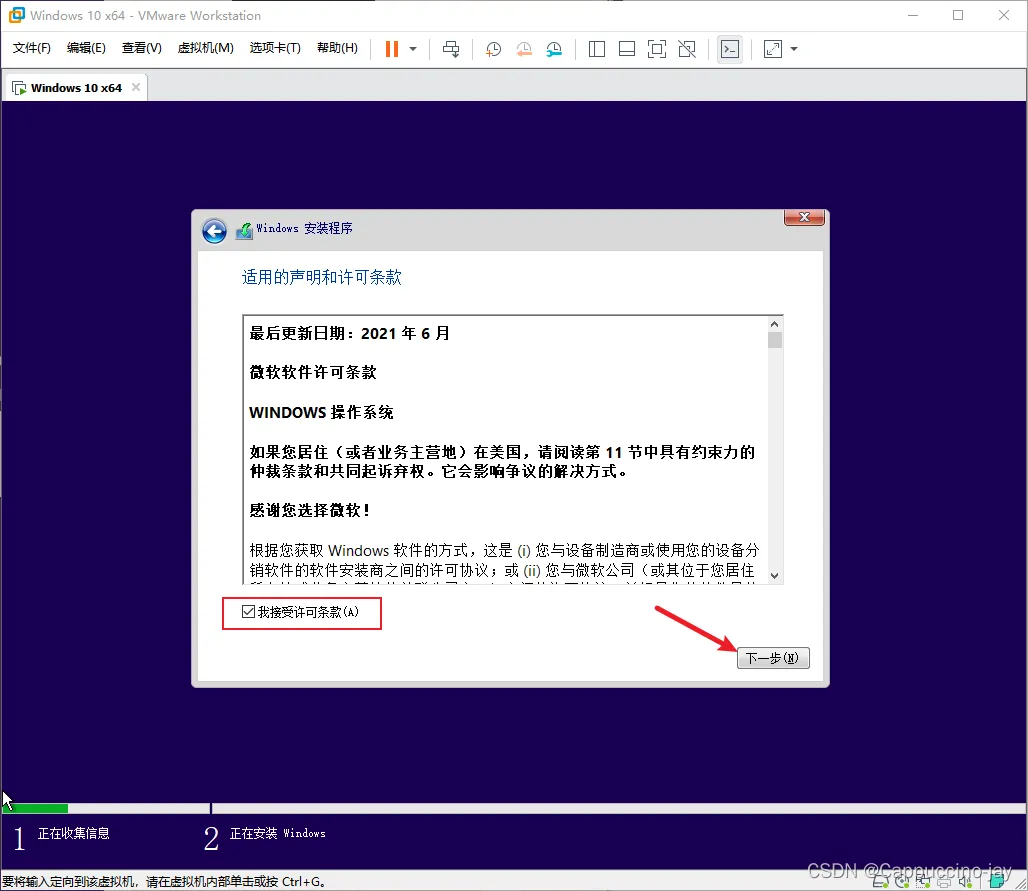This screenshot has width=1028, height=891.
Task: Toggle the console view button
Action: pyautogui.click(x=730, y=49)
